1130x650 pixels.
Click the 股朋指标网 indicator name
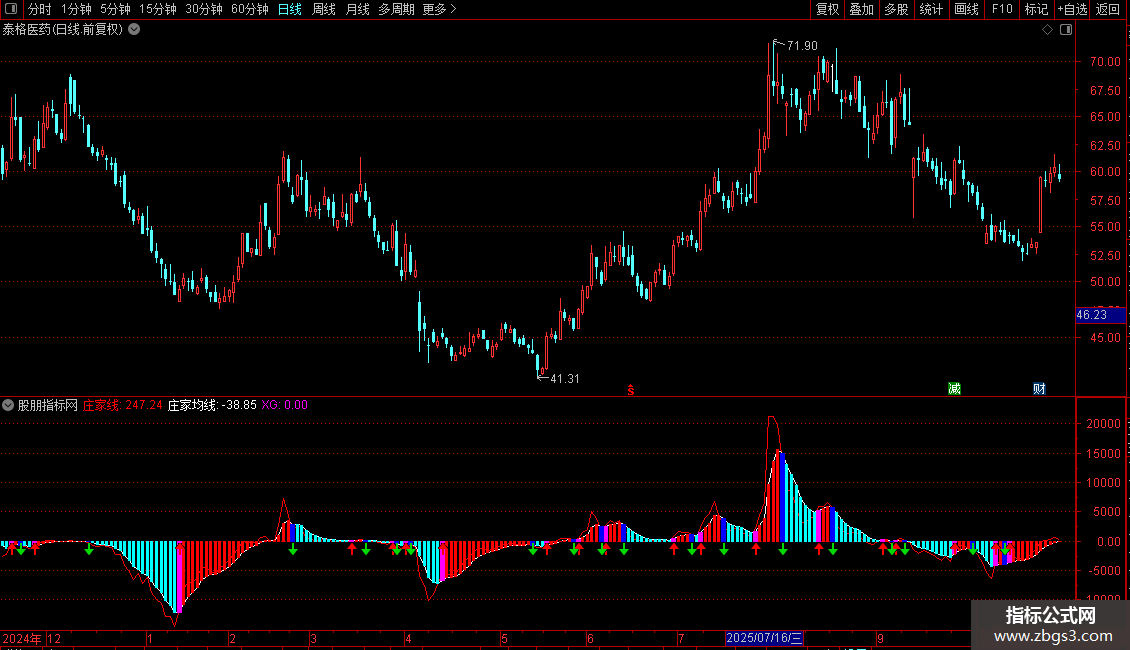pyautogui.click(x=48, y=405)
